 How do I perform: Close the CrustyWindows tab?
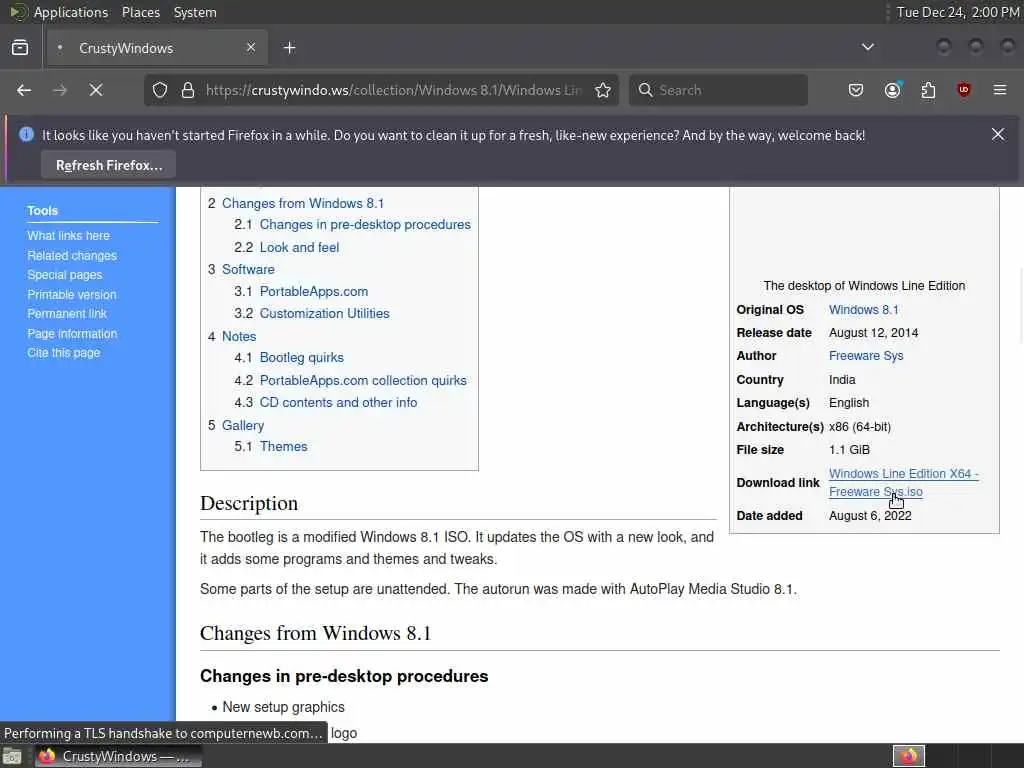coord(251,48)
